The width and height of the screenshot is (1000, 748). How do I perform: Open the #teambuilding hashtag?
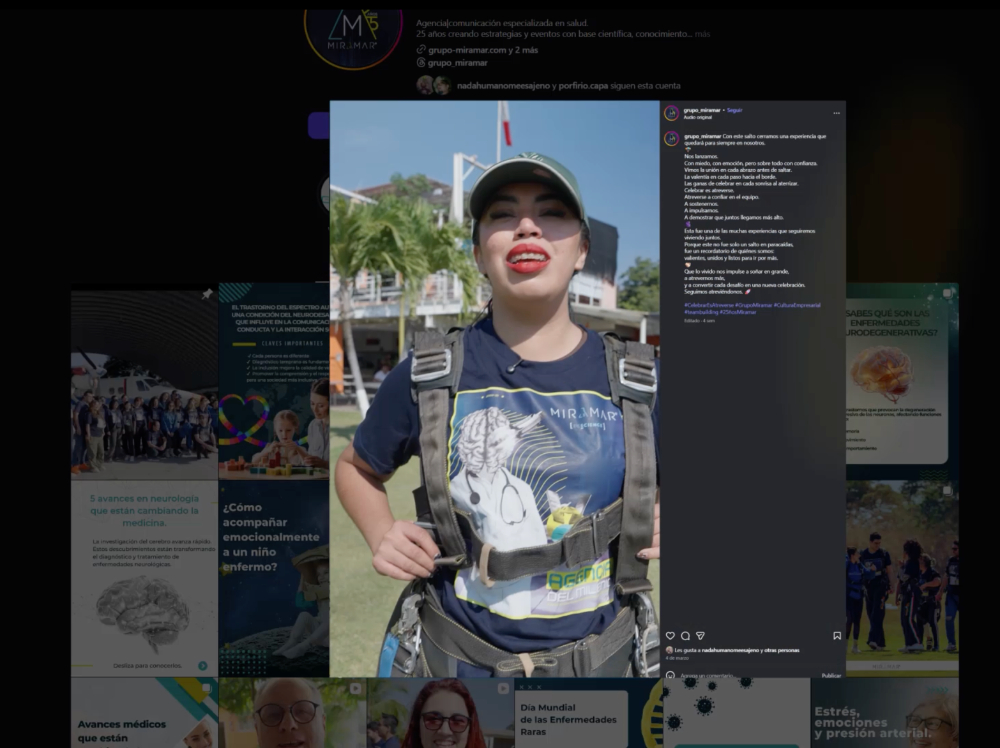[x=701, y=312]
